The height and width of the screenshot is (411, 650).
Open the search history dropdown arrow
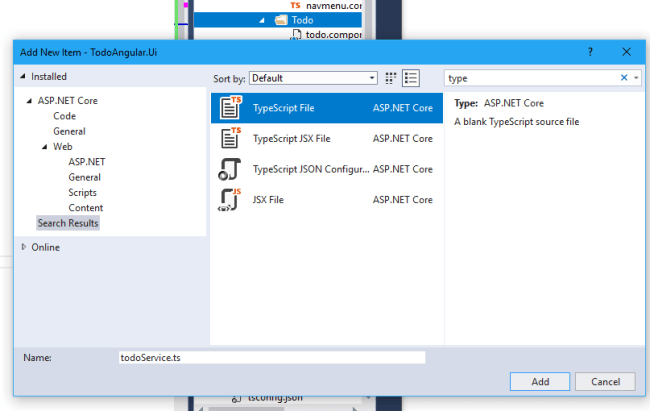(636, 78)
